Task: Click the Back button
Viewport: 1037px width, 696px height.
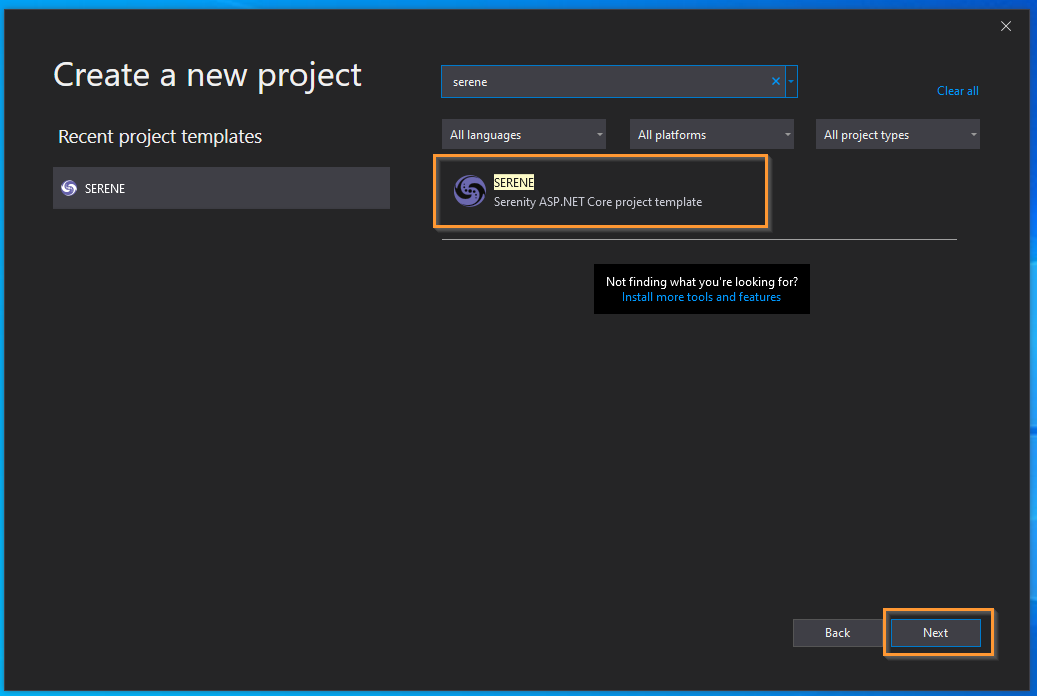Action: (x=837, y=633)
